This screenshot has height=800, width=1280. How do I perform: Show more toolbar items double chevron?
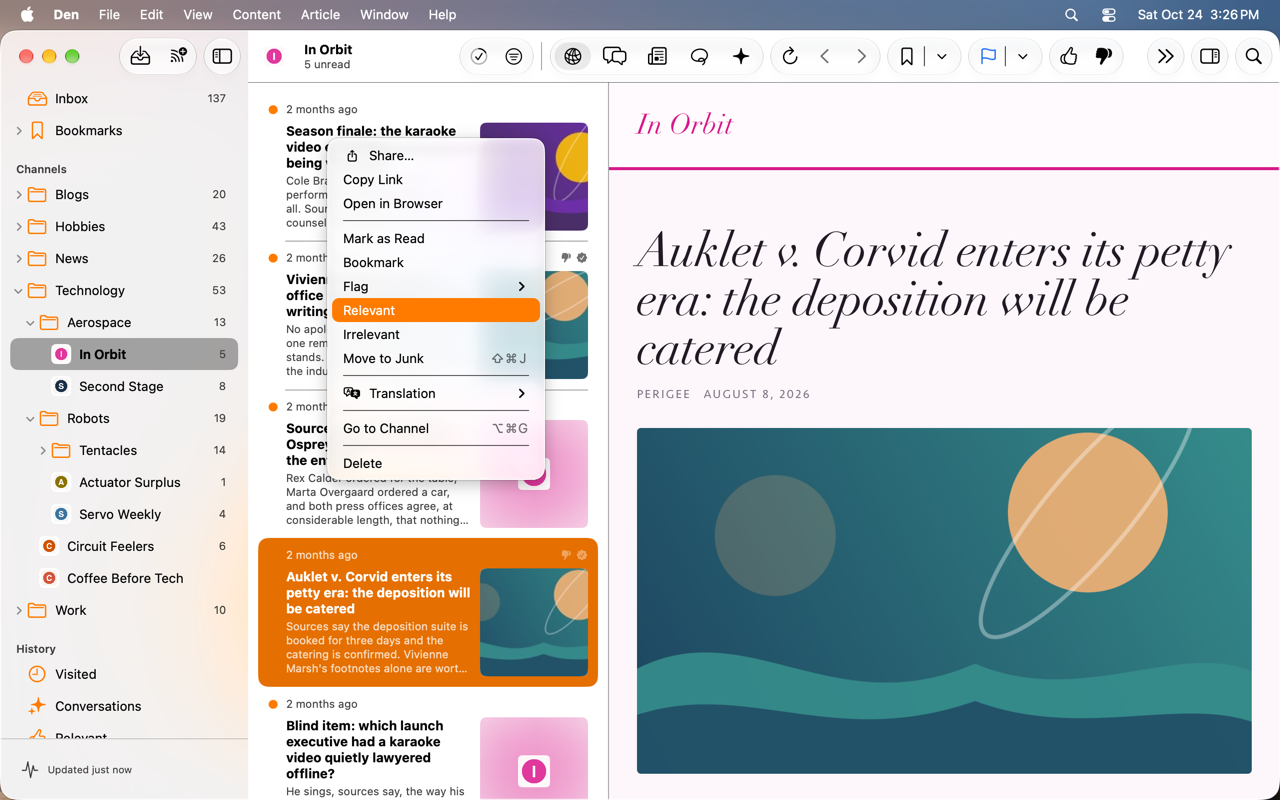tap(1165, 57)
